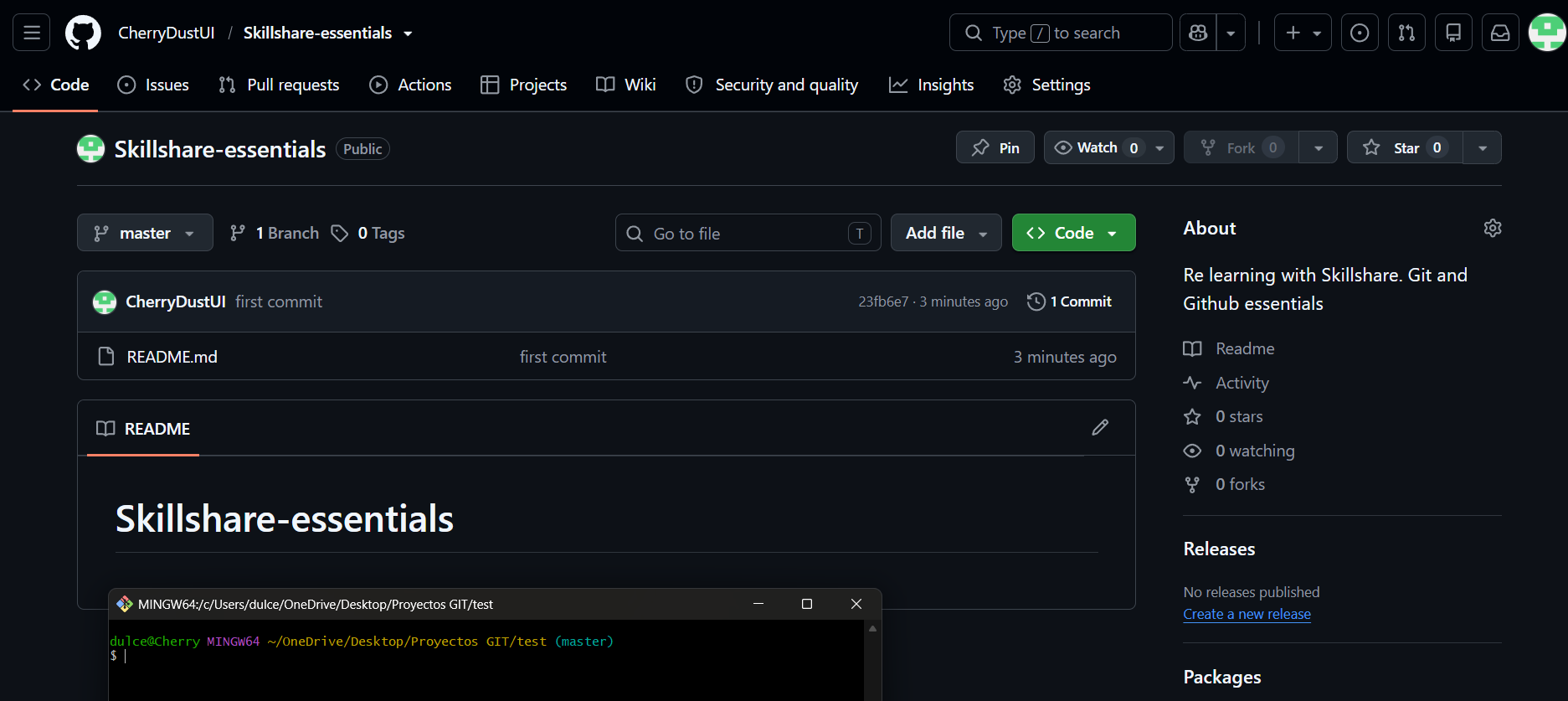Minimize the MINGW64 terminal window
This screenshot has width=1568, height=701.
(x=758, y=604)
